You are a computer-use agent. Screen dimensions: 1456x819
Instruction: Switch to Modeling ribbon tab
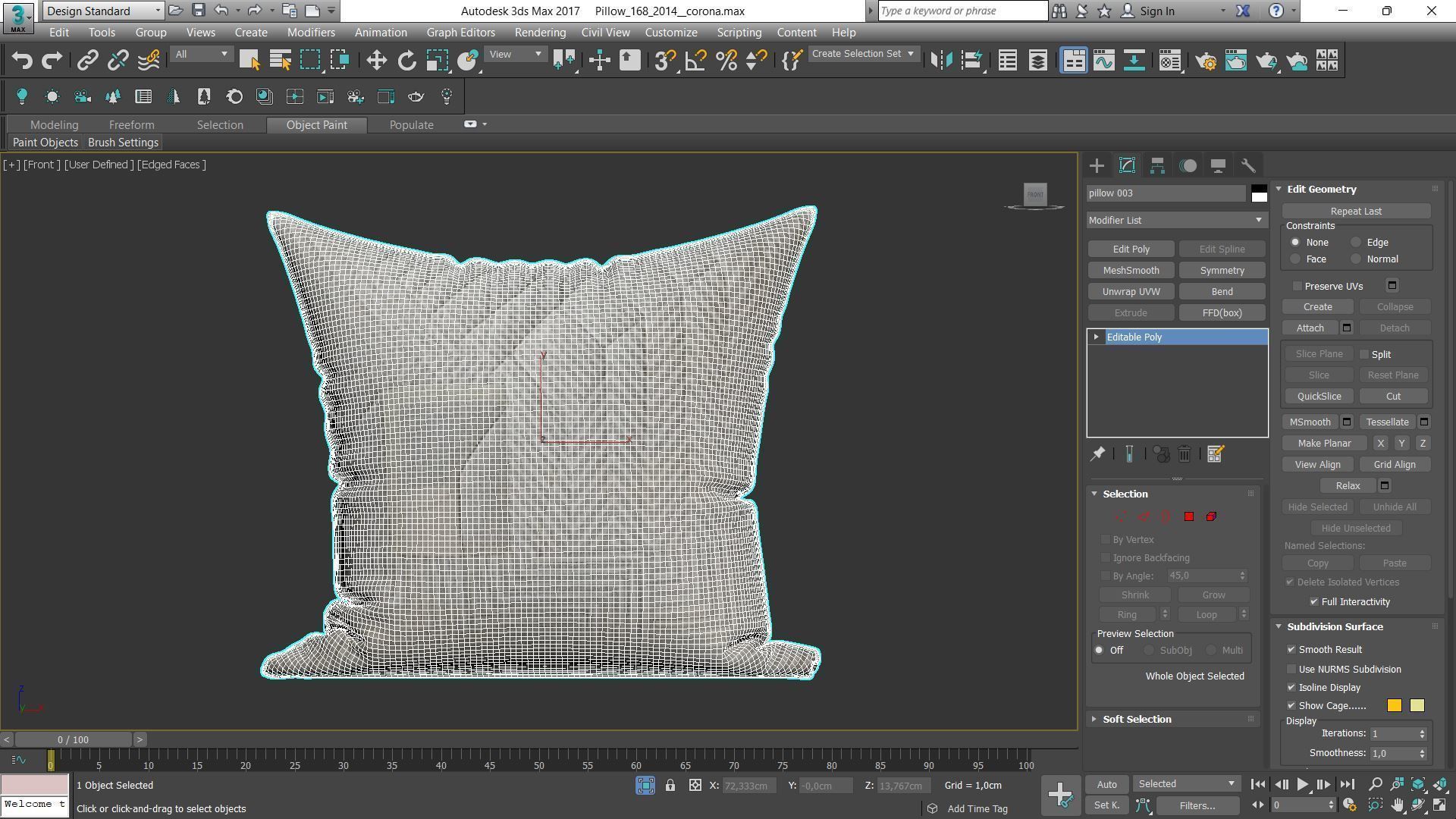click(x=54, y=125)
